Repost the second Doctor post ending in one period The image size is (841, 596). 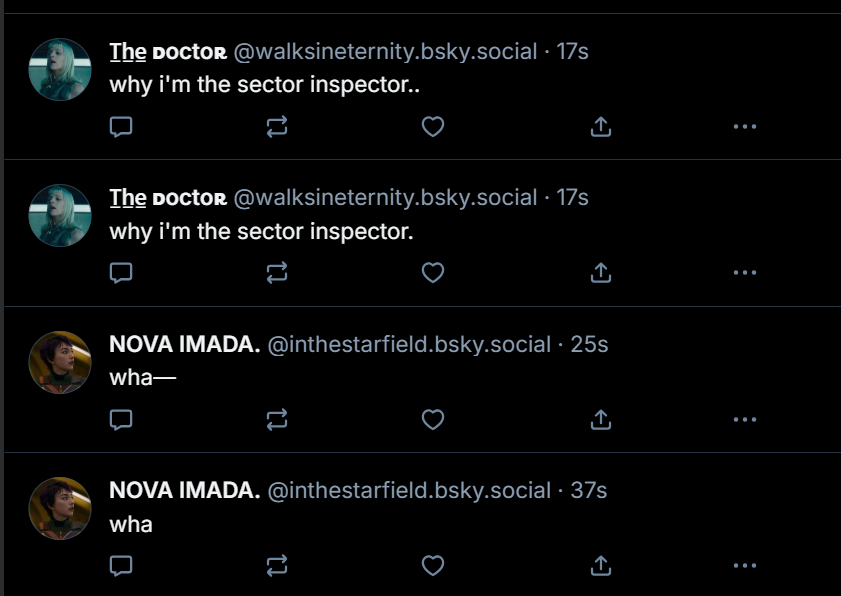click(277, 273)
